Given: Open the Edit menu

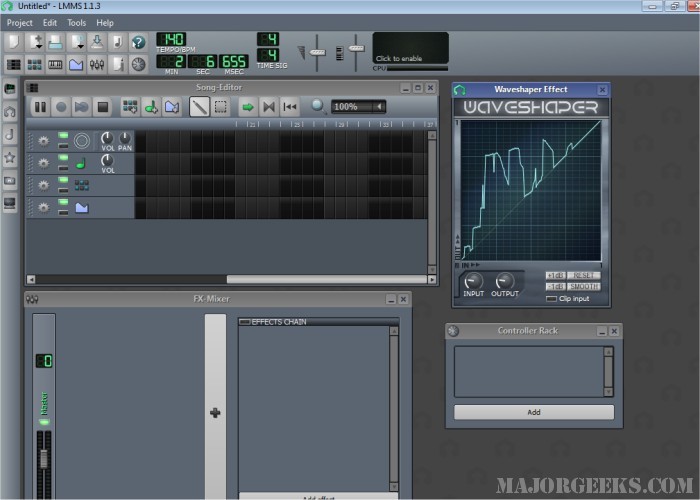Looking at the screenshot, I should pos(50,23).
